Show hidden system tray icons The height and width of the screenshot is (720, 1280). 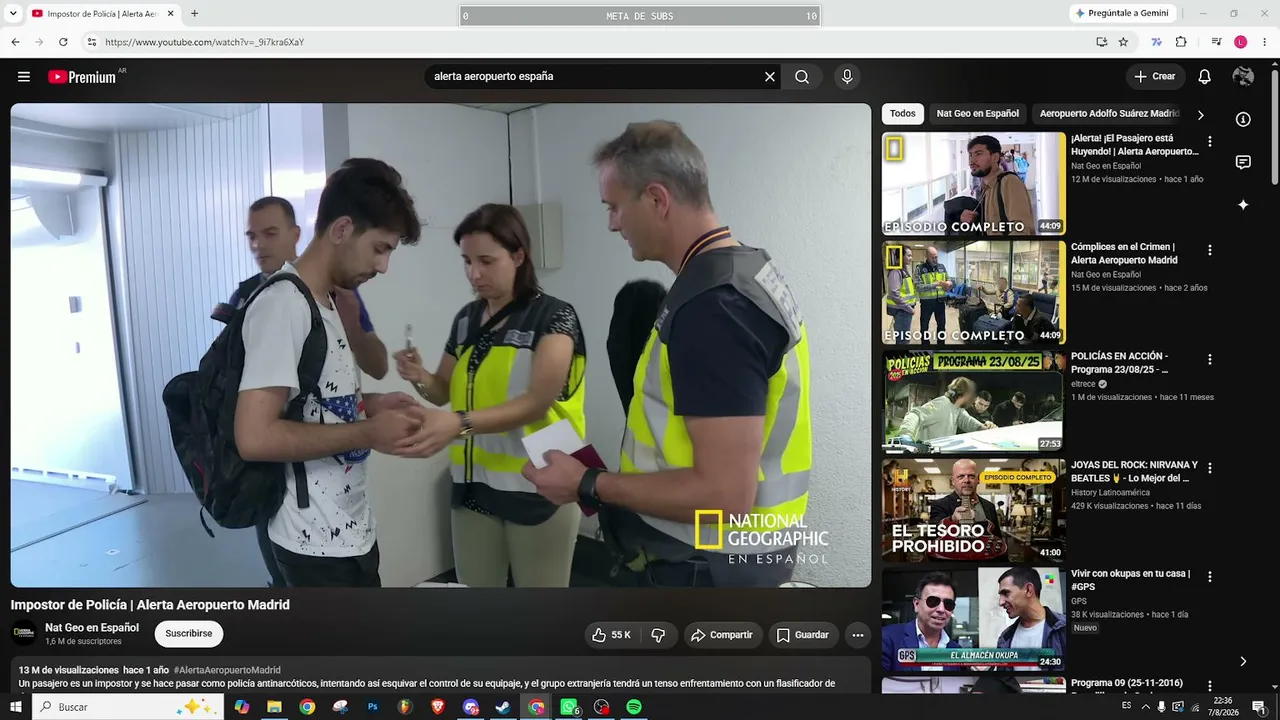1145,707
